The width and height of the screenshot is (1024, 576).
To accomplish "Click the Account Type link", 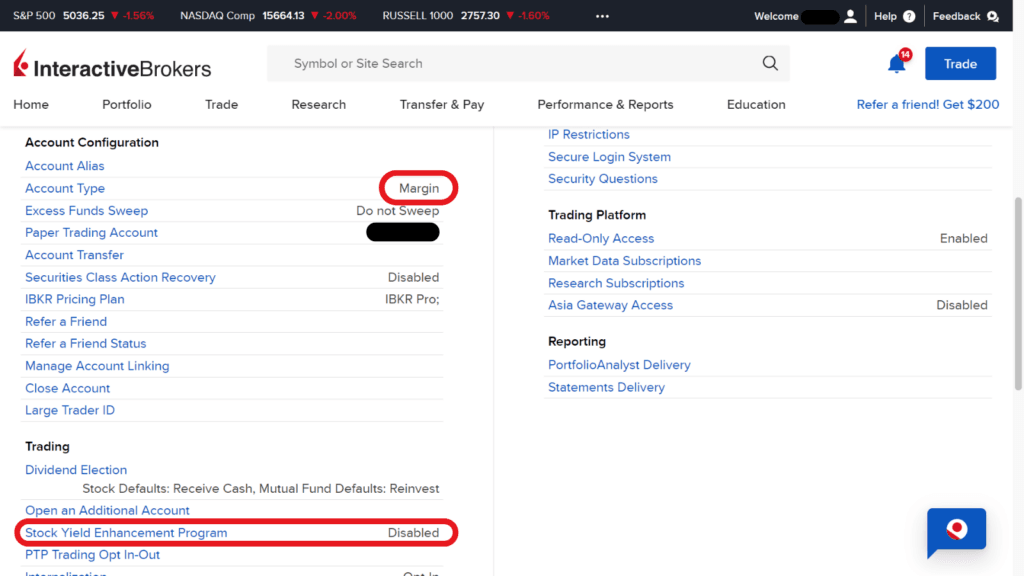I will 65,188.
